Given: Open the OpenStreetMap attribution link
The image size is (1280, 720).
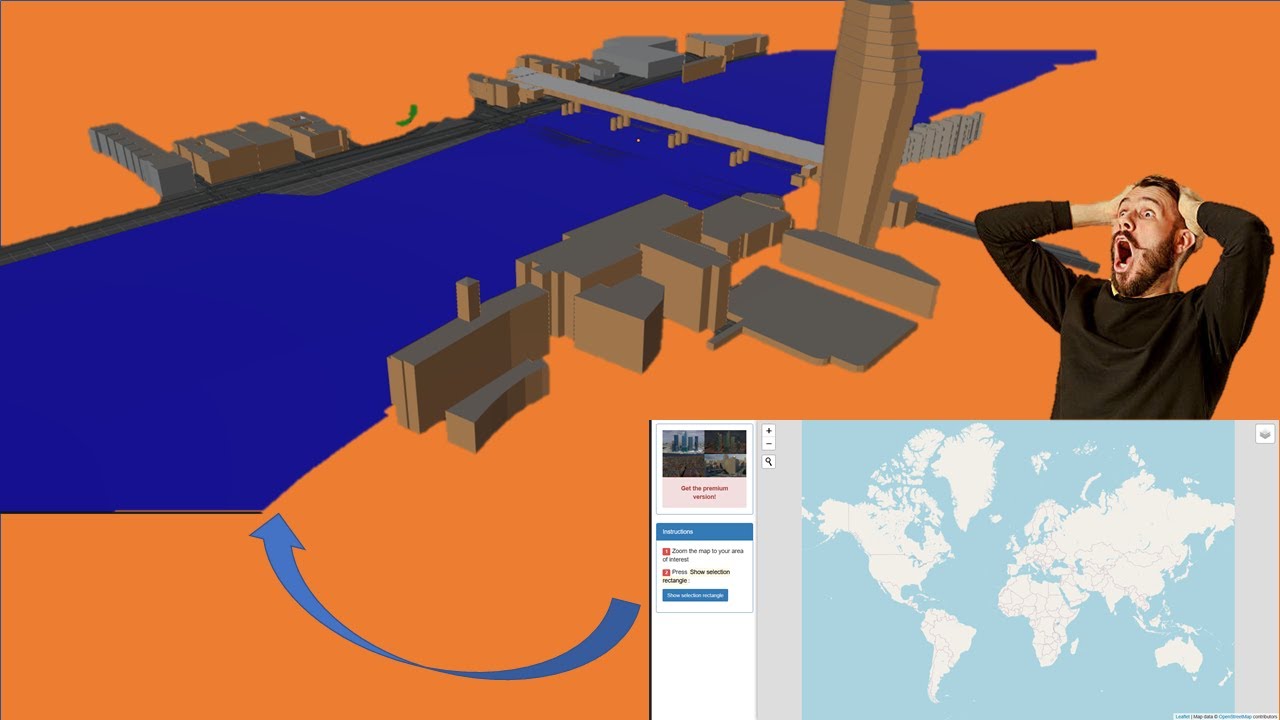Looking at the screenshot, I should (x=1235, y=716).
